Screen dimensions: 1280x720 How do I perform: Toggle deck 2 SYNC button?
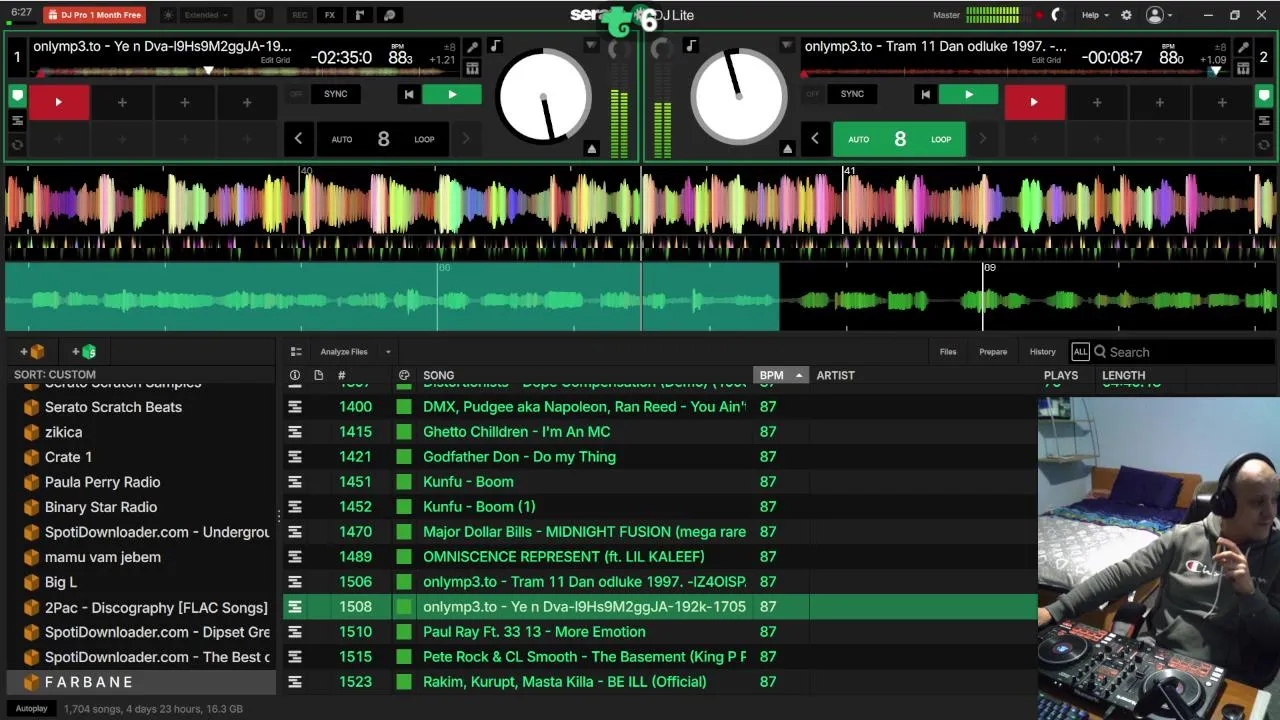852,94
